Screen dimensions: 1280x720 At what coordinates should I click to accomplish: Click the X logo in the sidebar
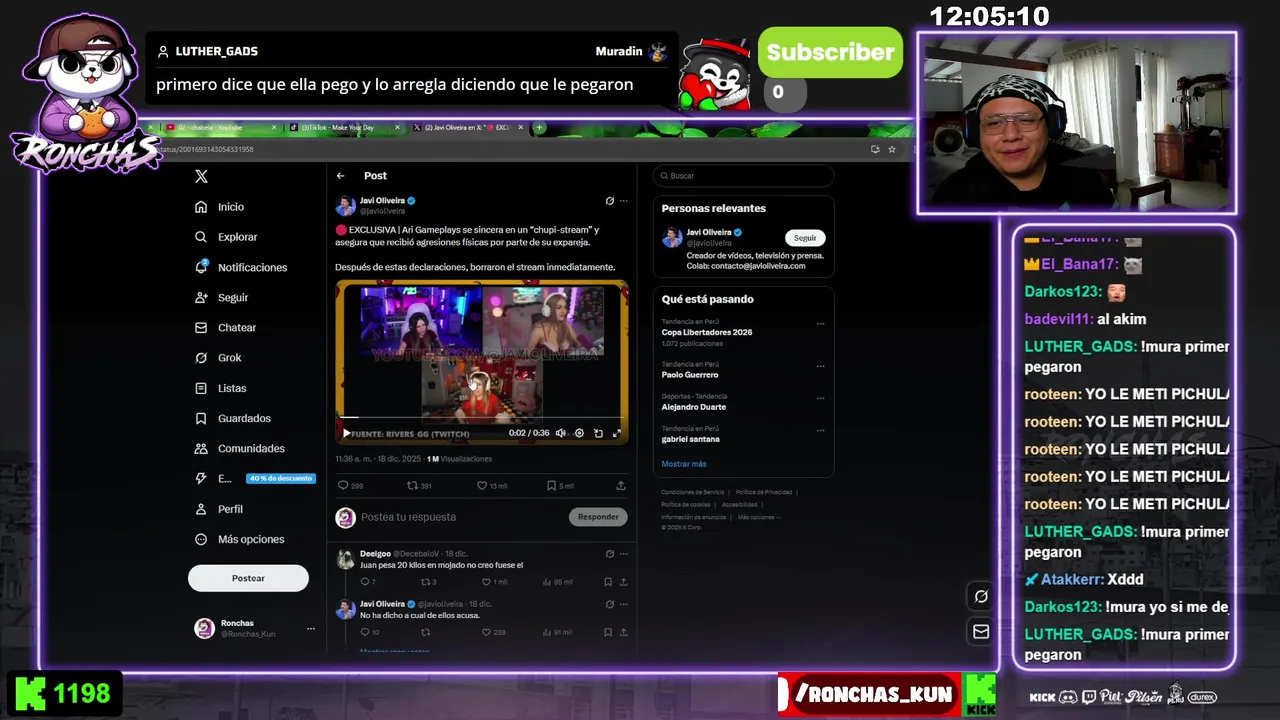pyautogui.click(x=201, y=176)
